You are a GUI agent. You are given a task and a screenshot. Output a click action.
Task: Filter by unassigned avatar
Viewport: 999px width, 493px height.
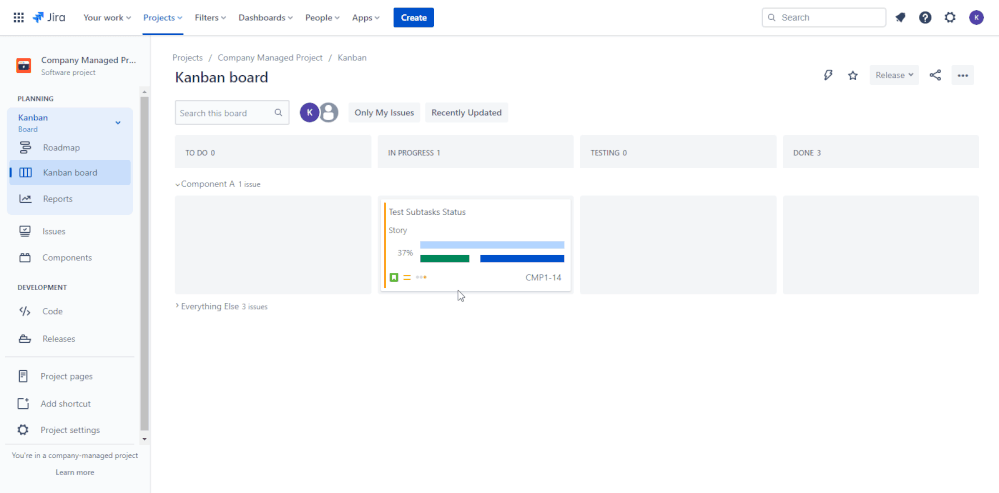[x=328, y=113]
